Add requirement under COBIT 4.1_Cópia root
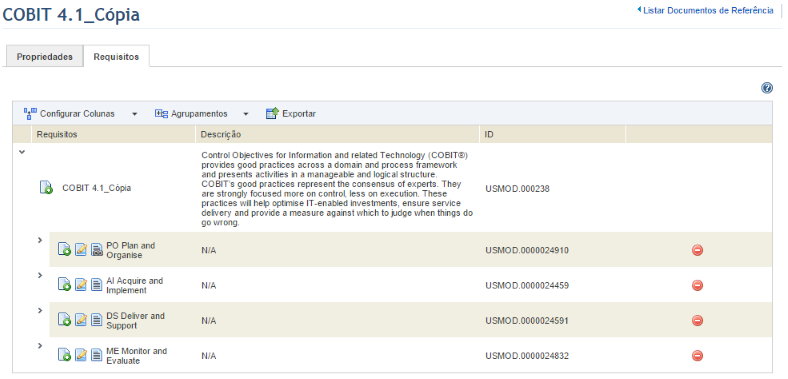Viewport: 788px width, 379px height. [x=46, y=188]
